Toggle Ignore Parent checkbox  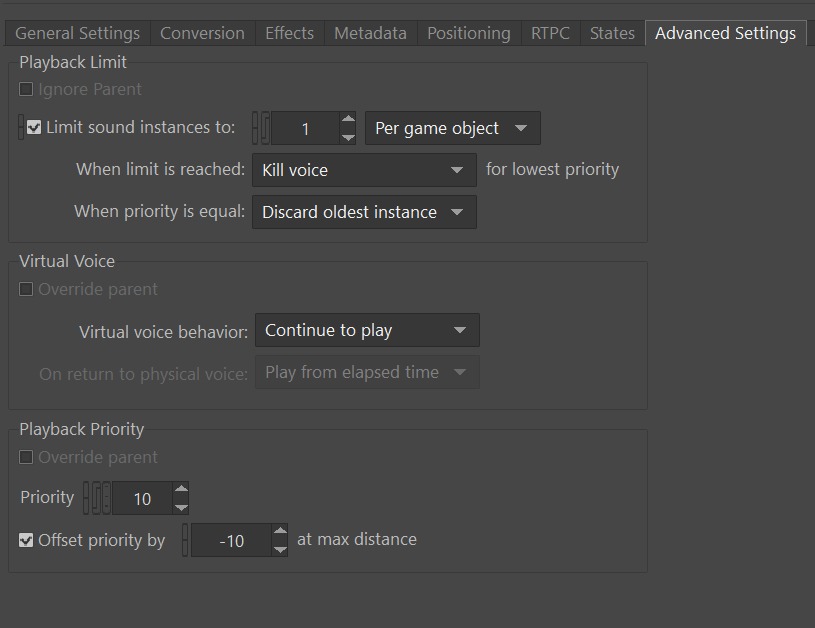[x=26, y=89]
